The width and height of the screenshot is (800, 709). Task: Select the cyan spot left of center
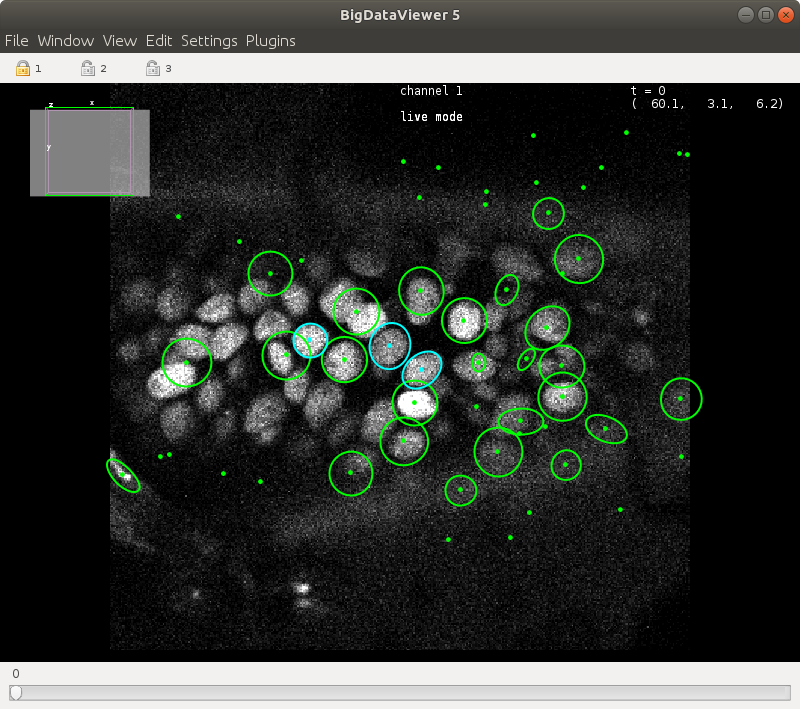tap(310, 340)
